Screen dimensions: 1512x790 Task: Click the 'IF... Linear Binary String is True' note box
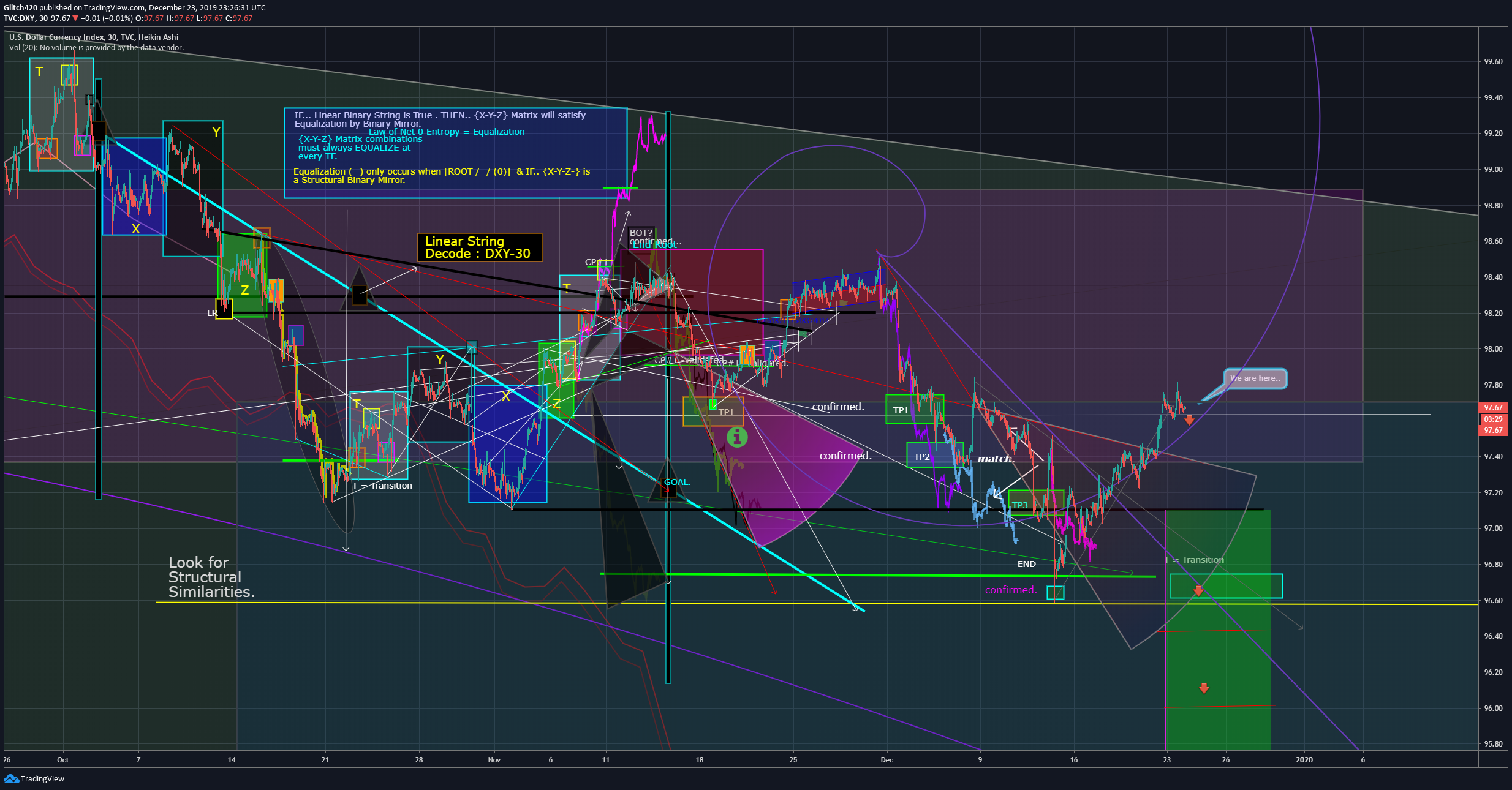click(455, 153)
